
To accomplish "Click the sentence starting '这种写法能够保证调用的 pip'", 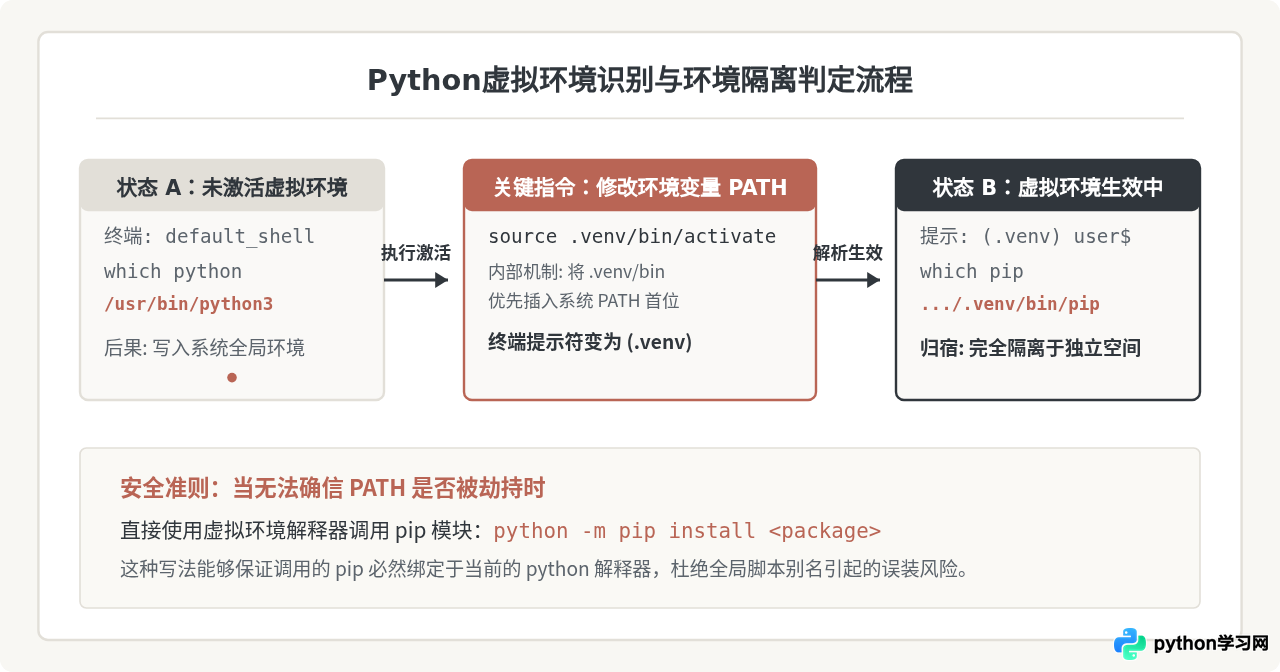I will click(544, 570).
